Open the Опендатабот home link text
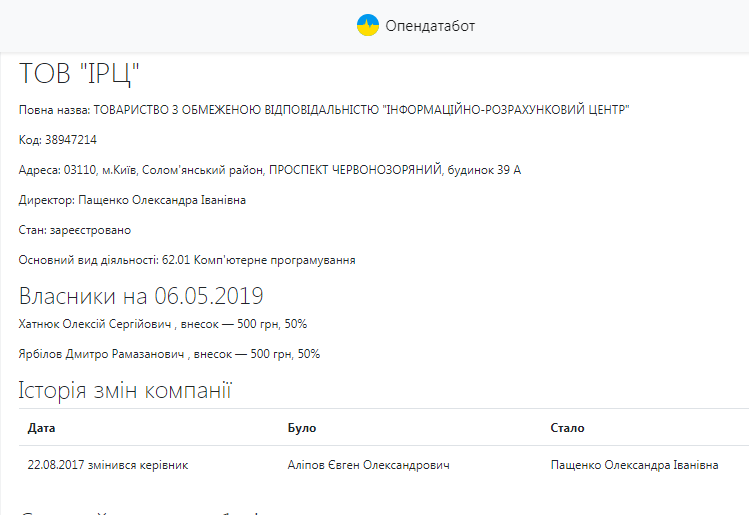This screenshot has height=515, width=749. (430, 26)
